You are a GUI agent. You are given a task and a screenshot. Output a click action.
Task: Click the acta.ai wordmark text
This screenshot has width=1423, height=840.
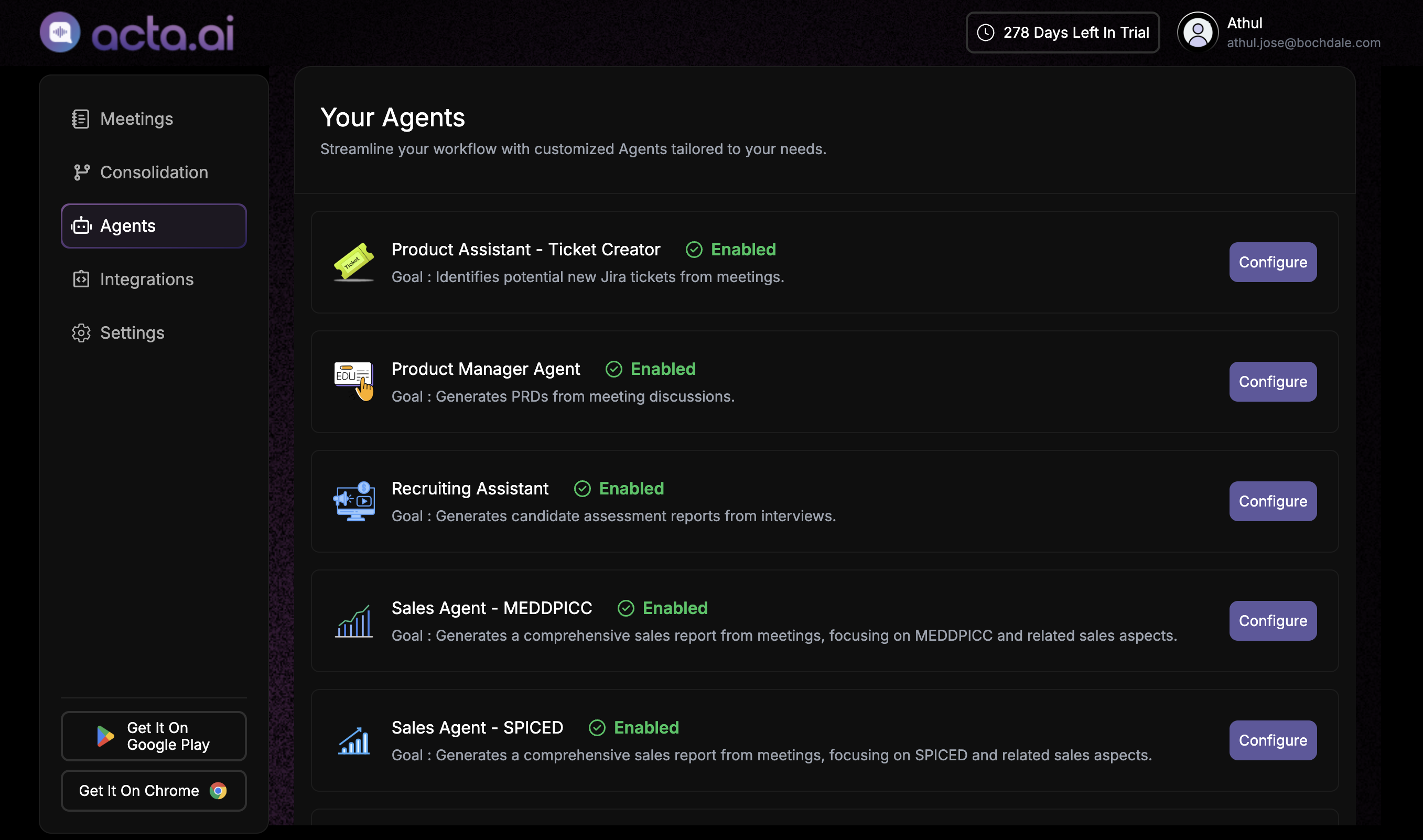(x=163, y=33)
